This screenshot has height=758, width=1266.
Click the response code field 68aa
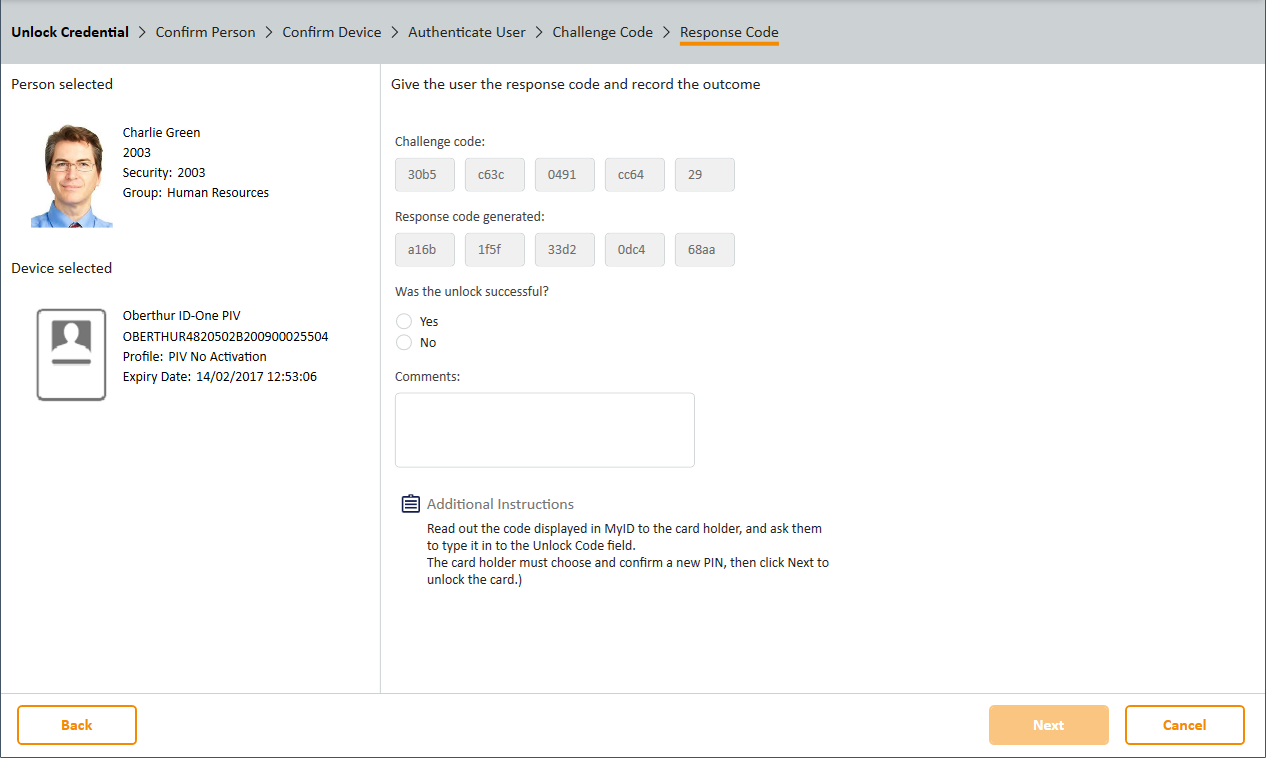(x=704, y=250)
